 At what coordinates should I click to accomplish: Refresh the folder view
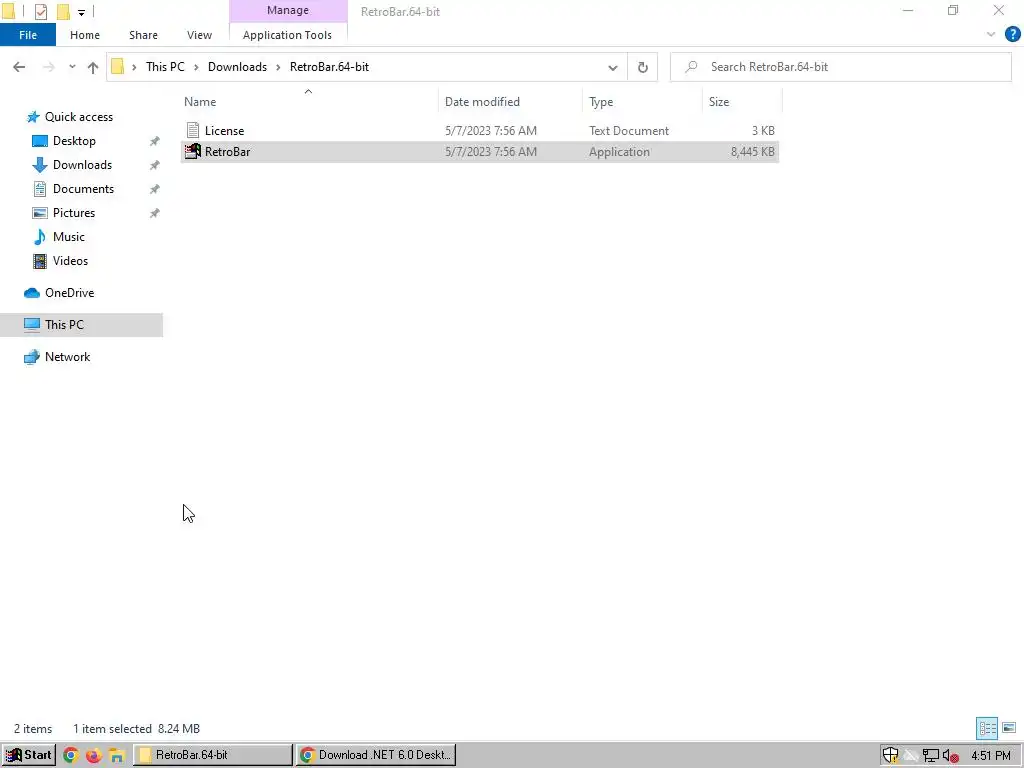(643, 67)
